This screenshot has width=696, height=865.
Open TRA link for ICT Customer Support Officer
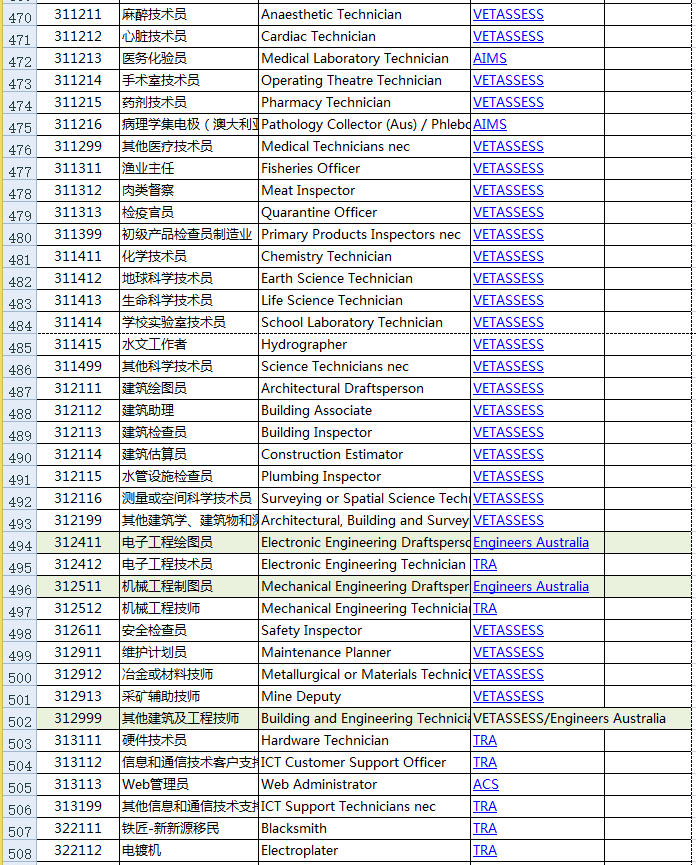485,762
